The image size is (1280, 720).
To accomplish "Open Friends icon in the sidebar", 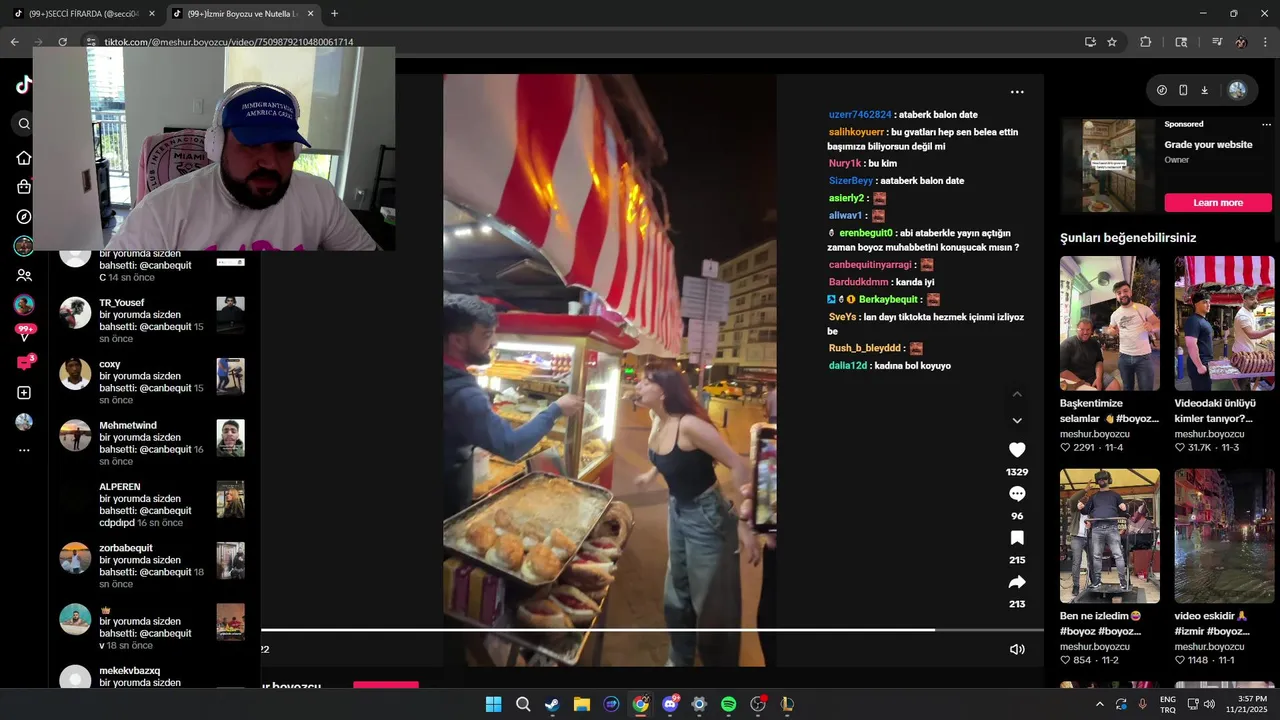I will 24,275.
